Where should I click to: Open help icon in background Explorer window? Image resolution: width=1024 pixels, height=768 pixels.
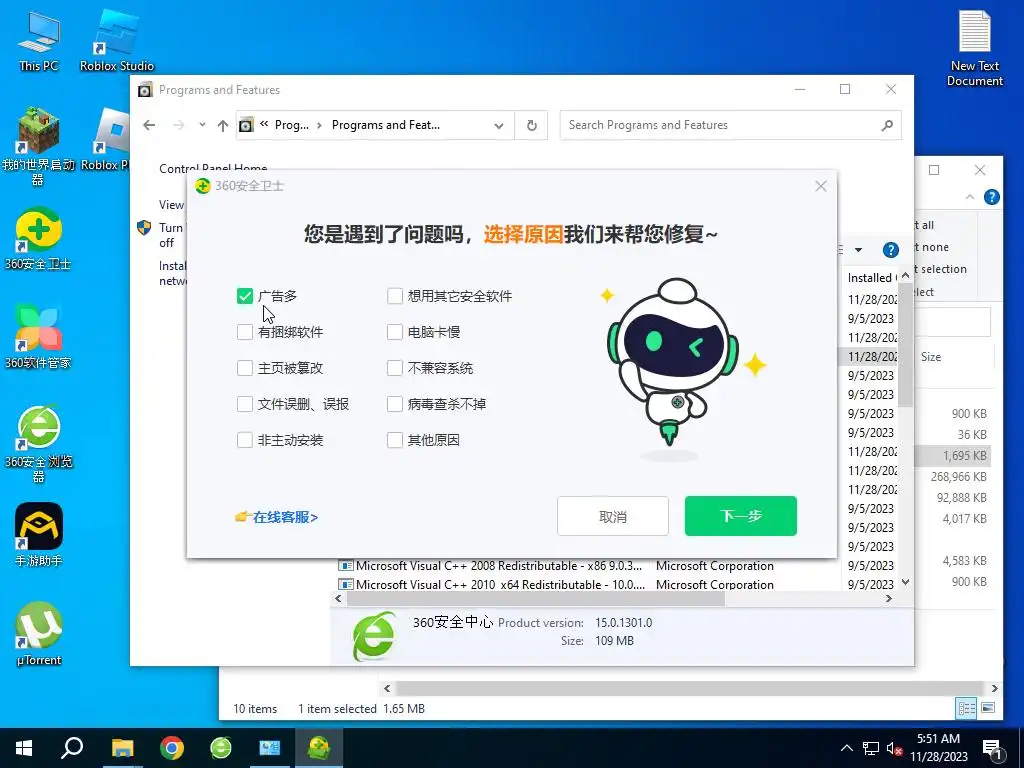[991, 197]
